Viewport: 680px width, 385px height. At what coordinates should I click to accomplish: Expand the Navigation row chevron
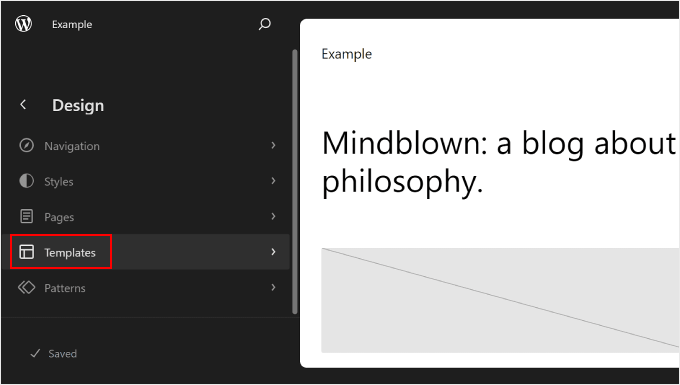pyautogui.click(x=273, y=145)
